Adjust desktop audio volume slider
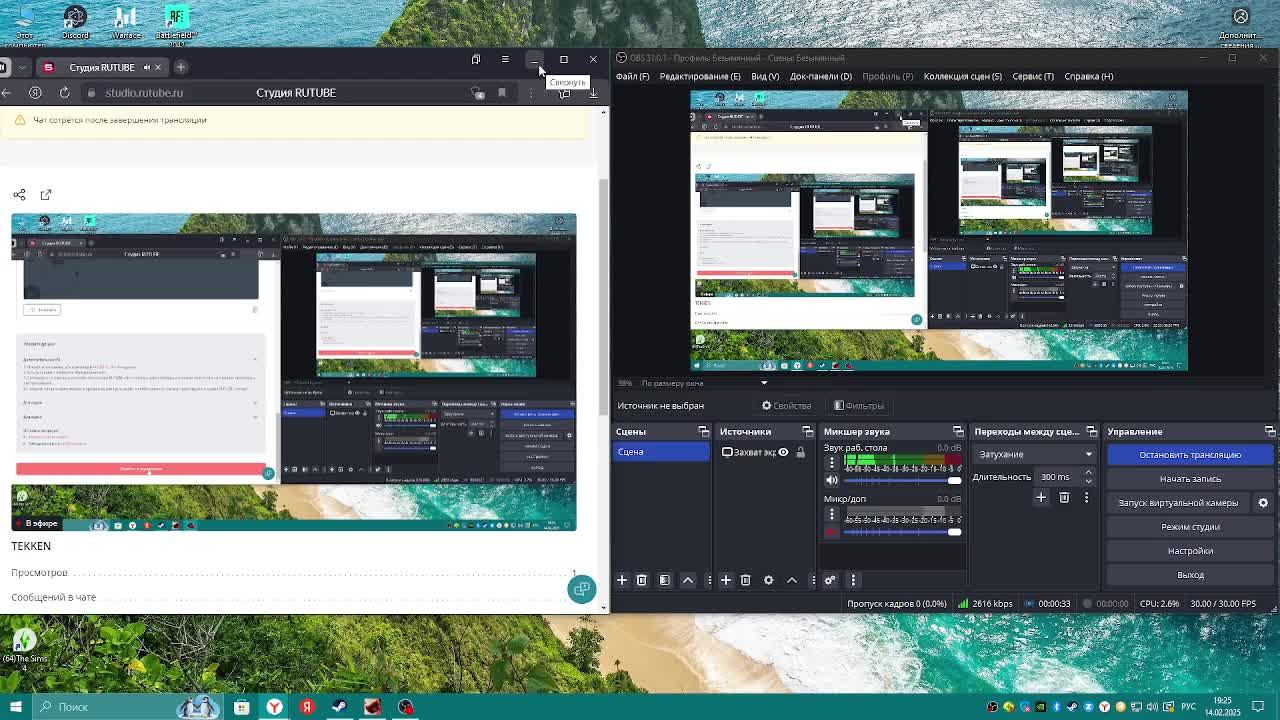This screenshot has width=1280, height=720. [903, 481]
